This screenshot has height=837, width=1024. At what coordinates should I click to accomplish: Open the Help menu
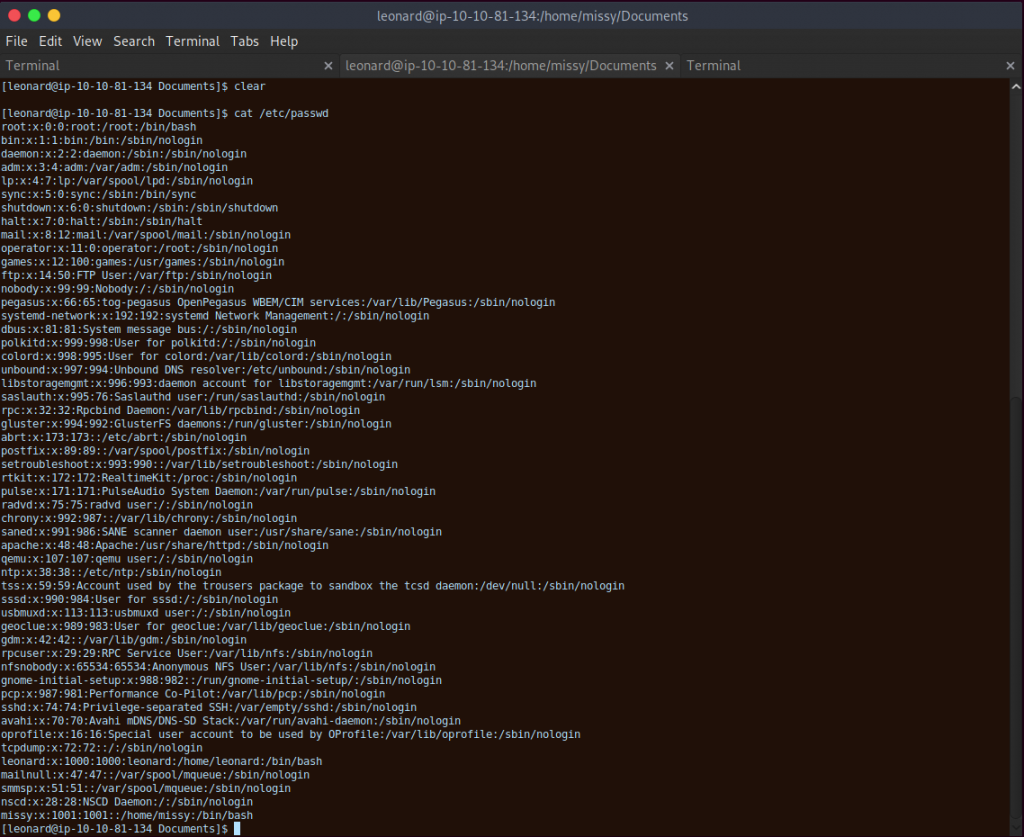tap(284, 41)
